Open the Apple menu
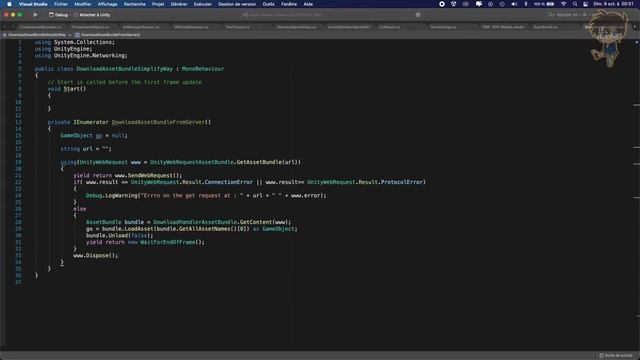640x360 pixels. 9,4
